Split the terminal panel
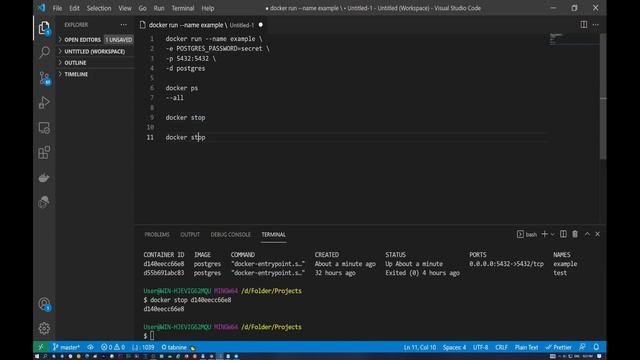Viewport: 640px width, 360px height. tap(563, 234)
